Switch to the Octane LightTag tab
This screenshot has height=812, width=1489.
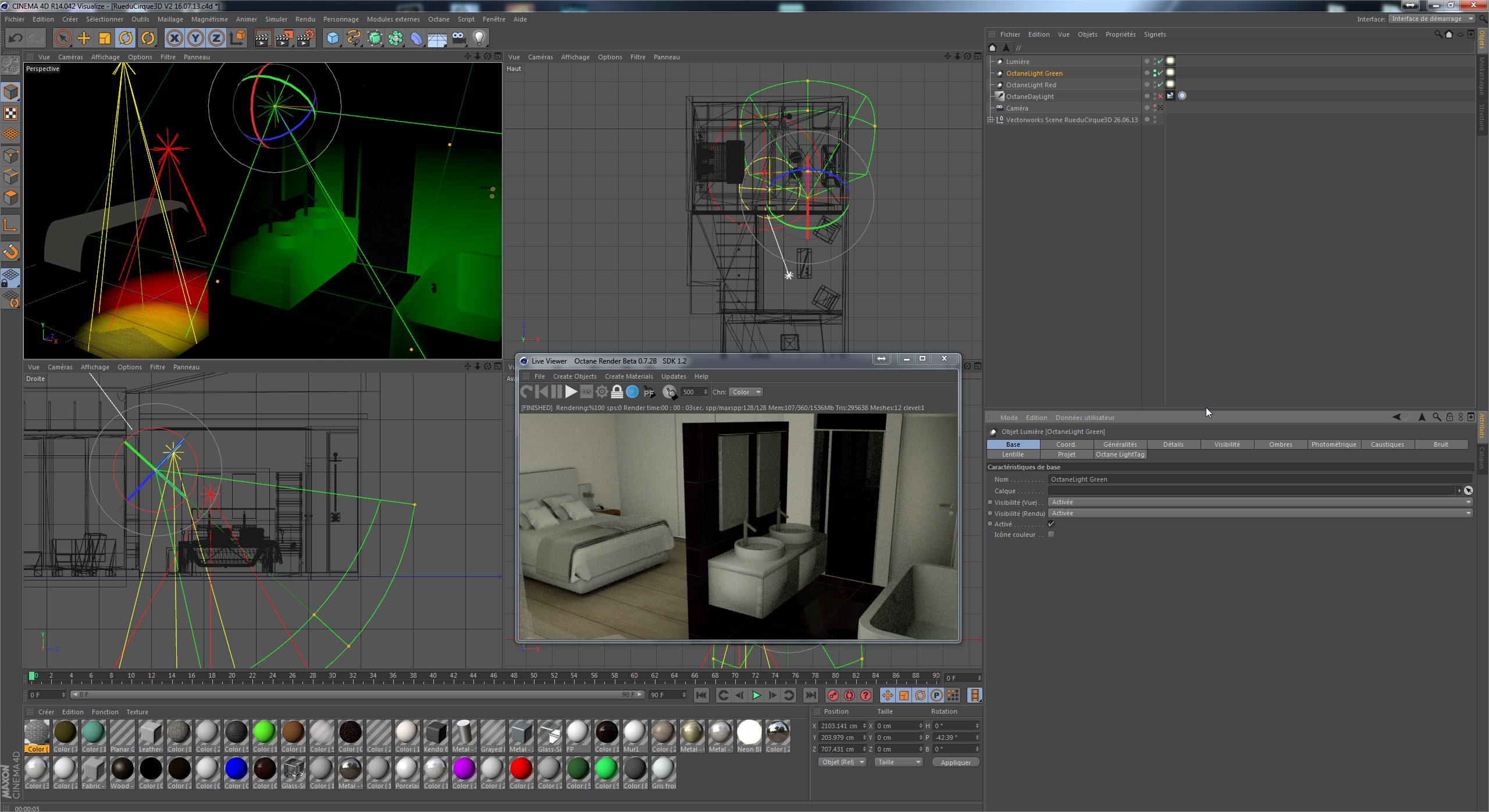[1120, 454]
